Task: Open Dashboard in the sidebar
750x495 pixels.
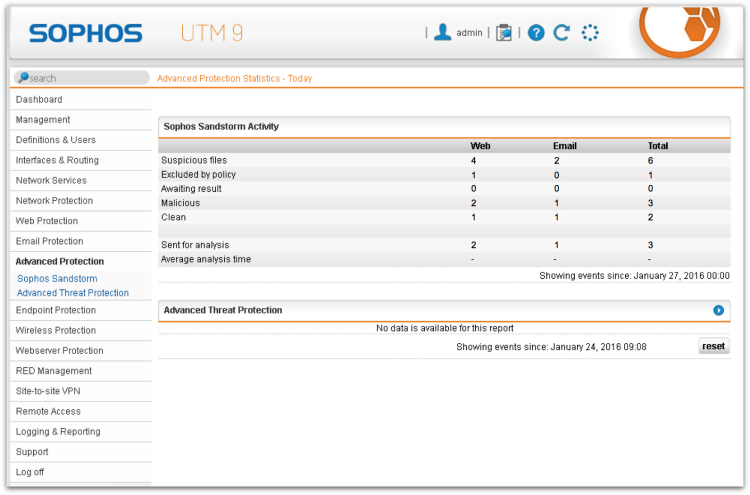Action: [x=80, y=99]
